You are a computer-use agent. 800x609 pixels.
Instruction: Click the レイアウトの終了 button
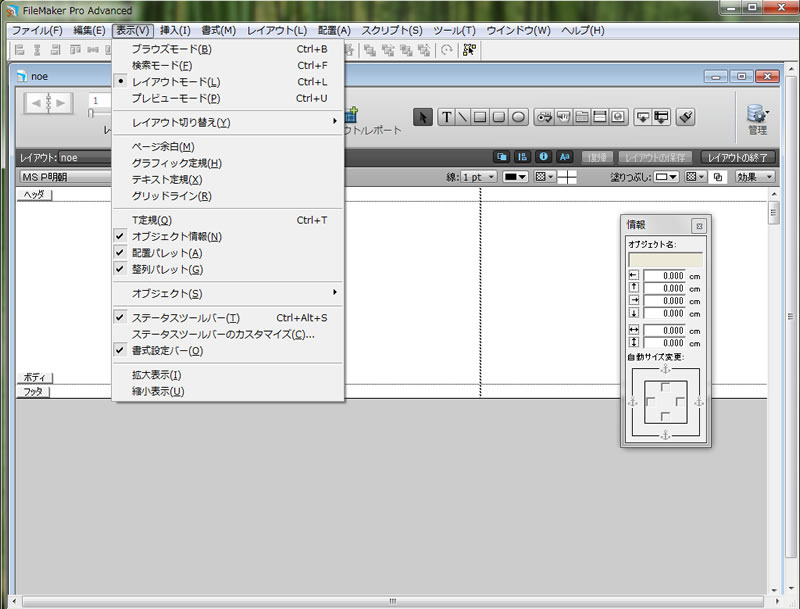739,157
